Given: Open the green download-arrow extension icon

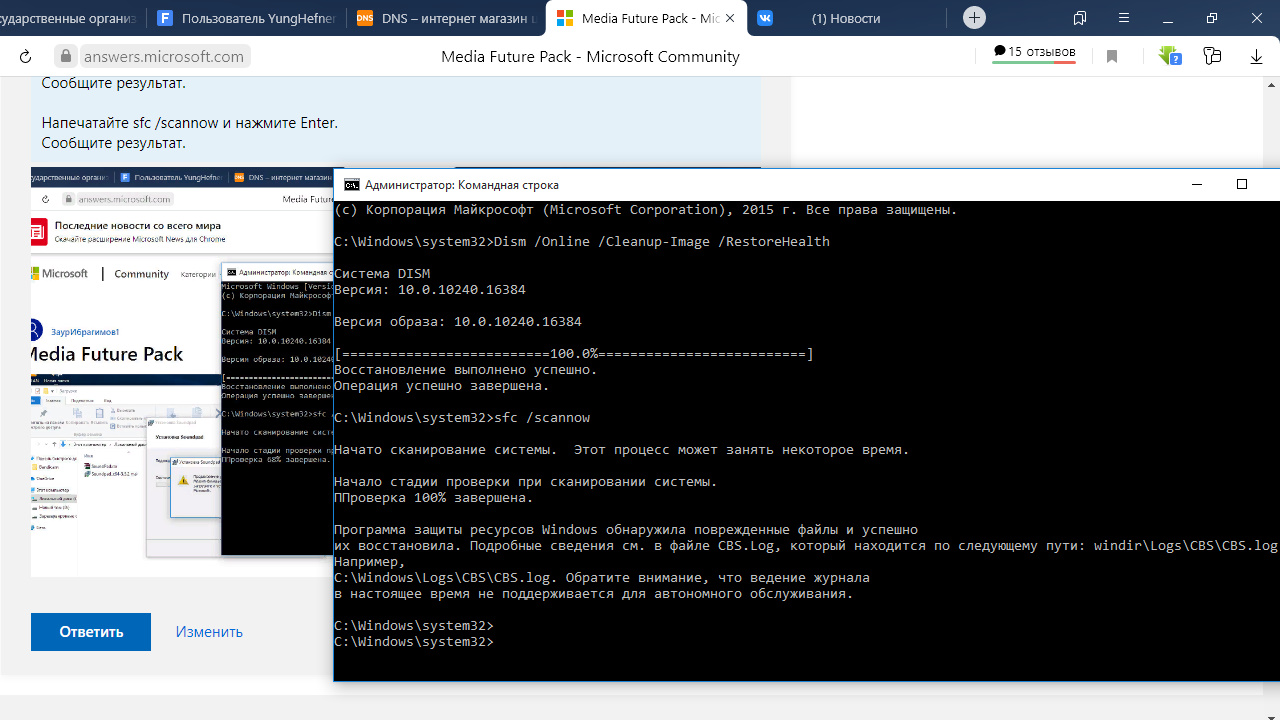Looking at the screenshot, I should [1169, 56].
